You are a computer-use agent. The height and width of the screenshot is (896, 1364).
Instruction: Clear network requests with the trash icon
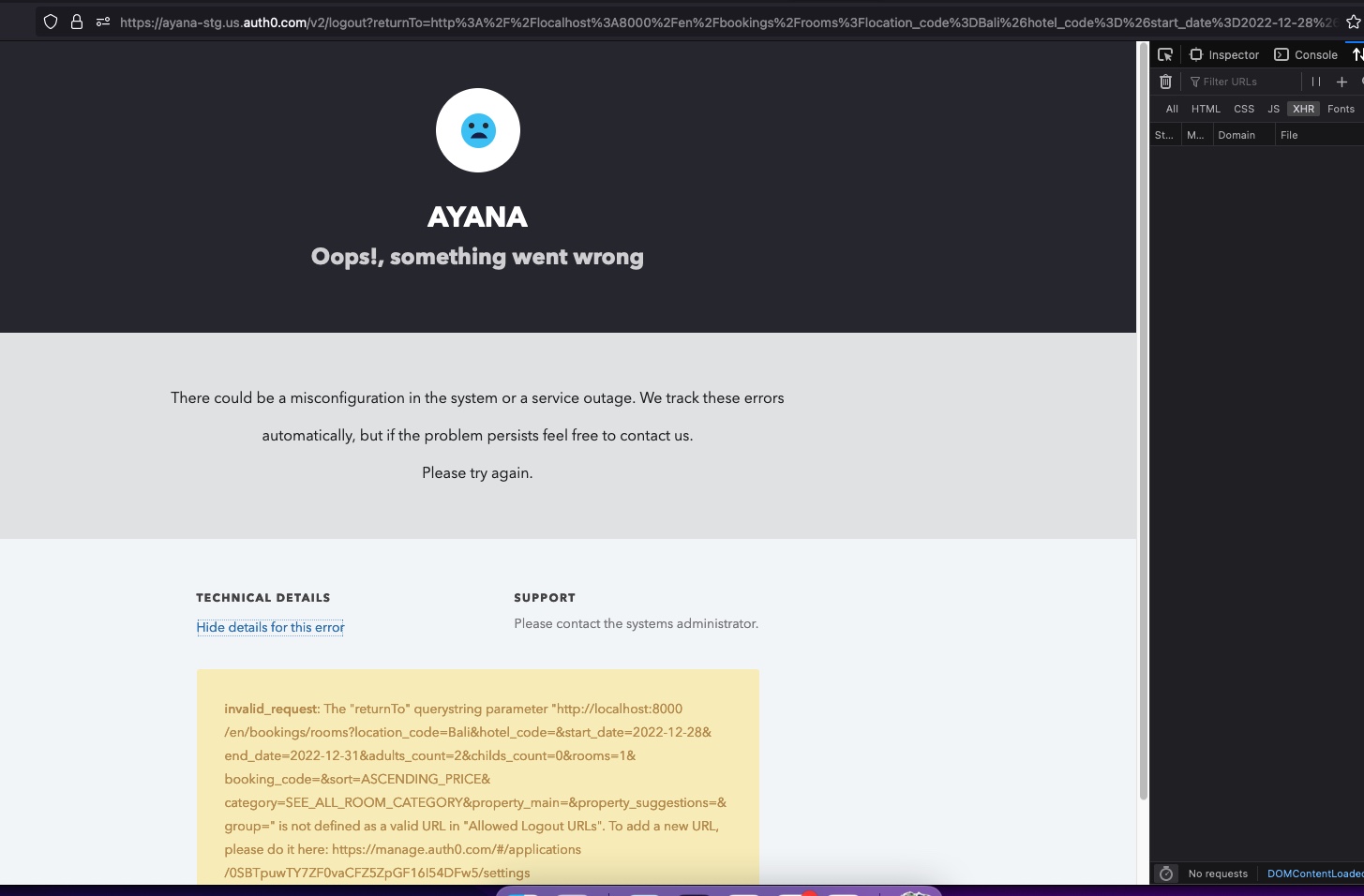(1165, 82)
